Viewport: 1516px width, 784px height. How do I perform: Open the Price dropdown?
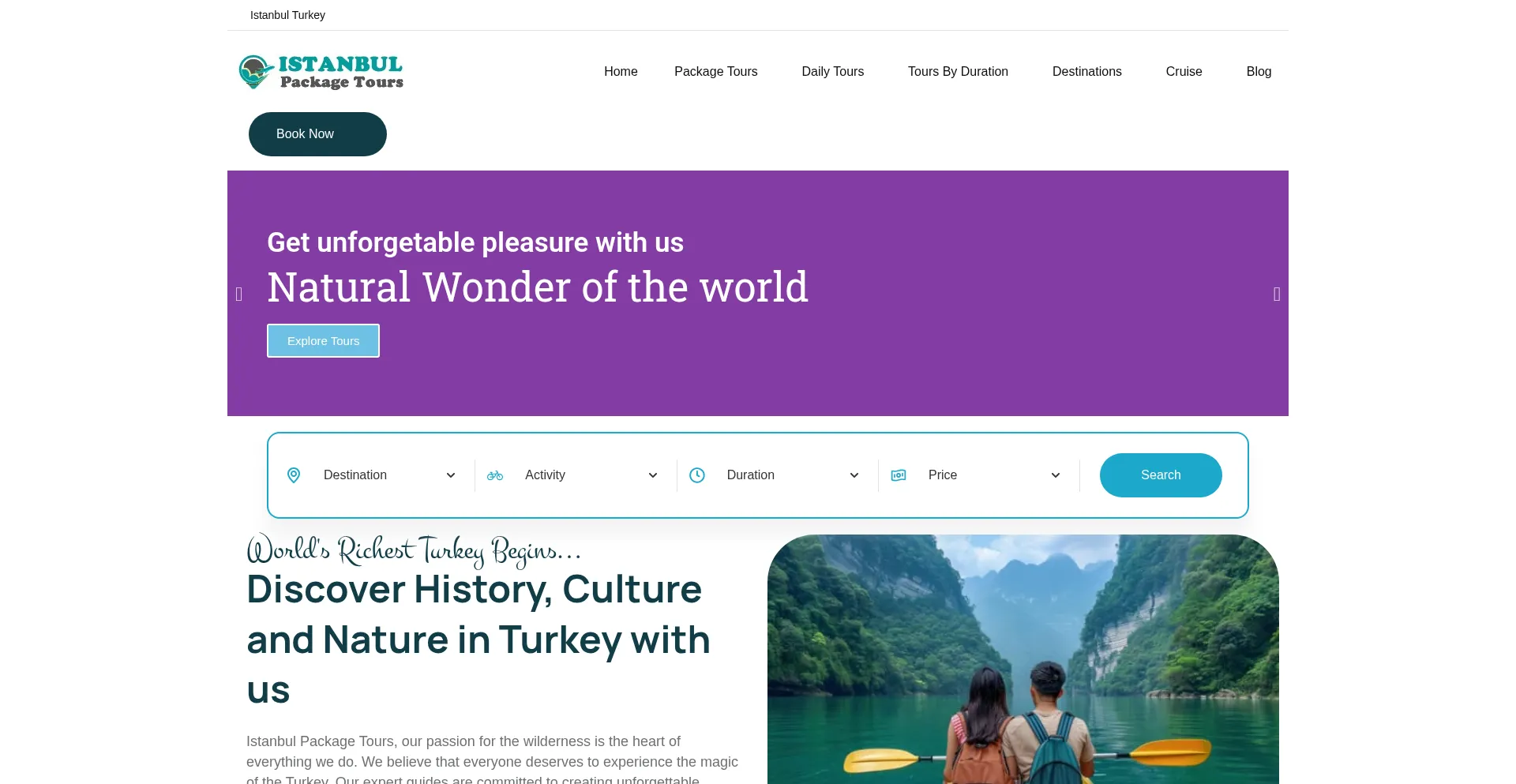(995, 475)
